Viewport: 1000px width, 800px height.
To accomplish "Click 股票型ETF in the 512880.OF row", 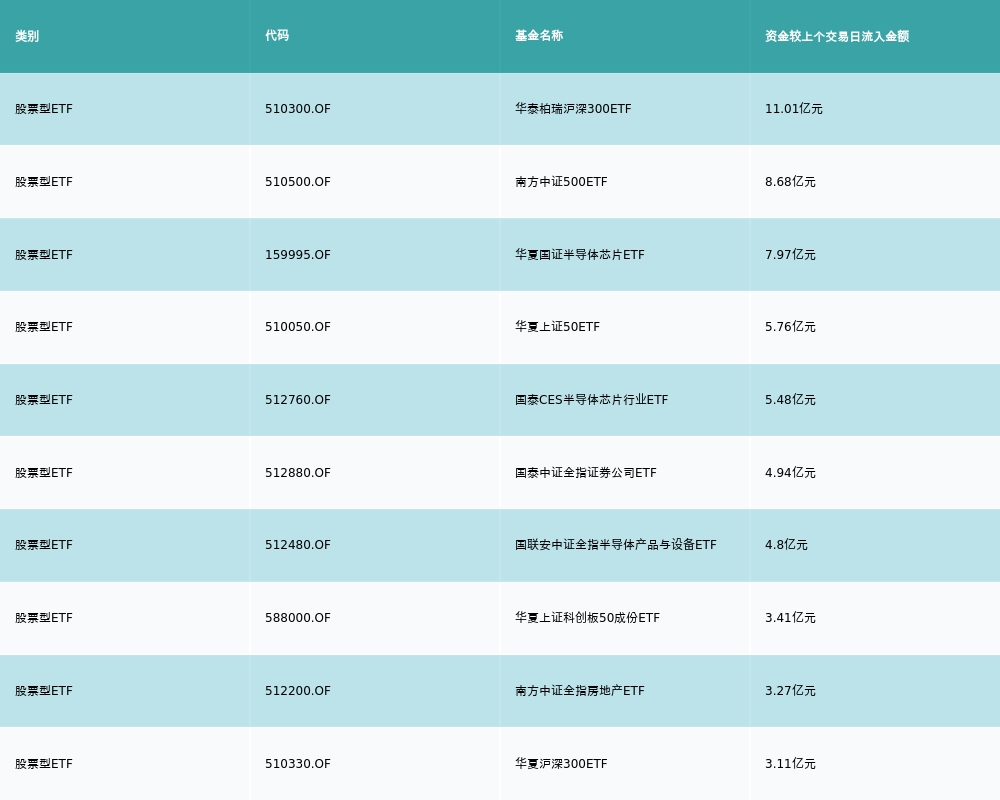I will pyautogui.click(x=44, y=473).
